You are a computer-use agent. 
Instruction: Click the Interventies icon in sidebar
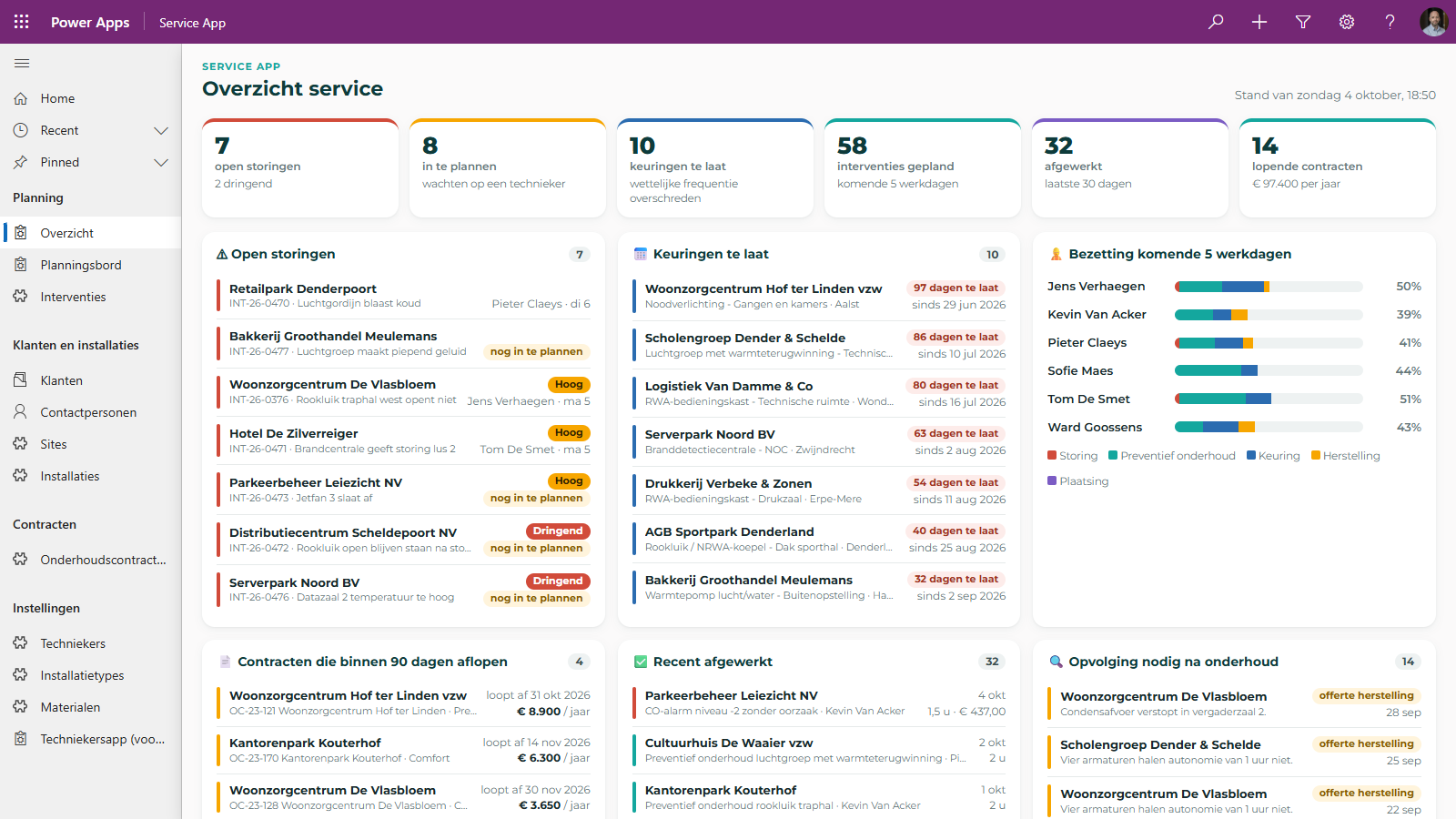[21, 297]
